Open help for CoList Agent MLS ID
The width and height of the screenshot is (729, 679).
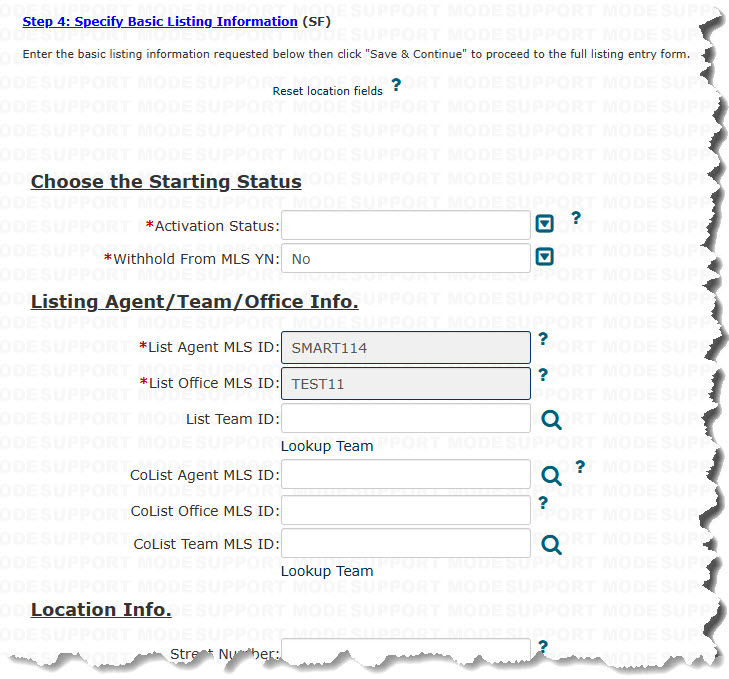click(x=580, y=467)
